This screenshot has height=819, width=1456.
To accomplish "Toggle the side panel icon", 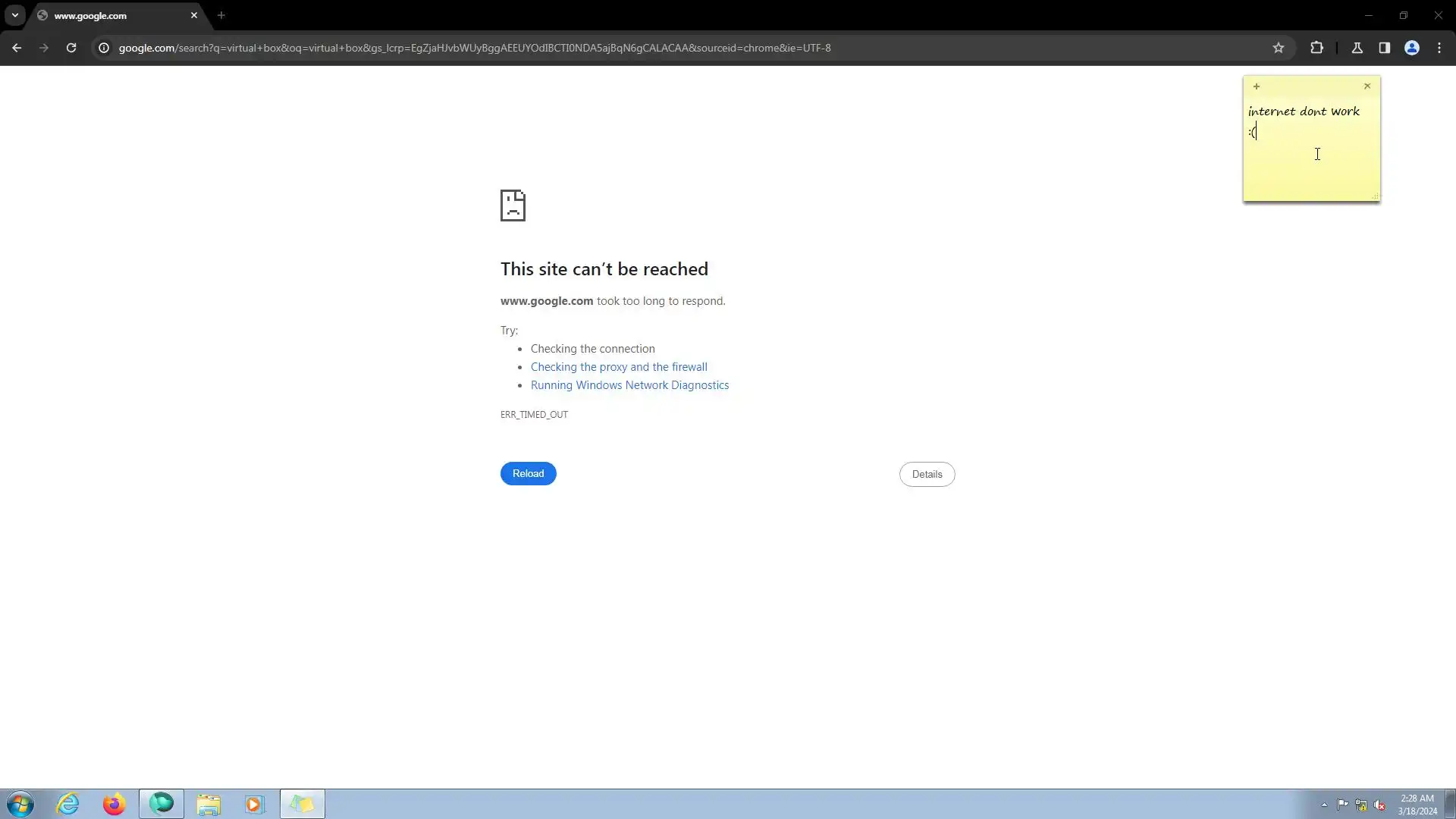I will point(1385,48).
